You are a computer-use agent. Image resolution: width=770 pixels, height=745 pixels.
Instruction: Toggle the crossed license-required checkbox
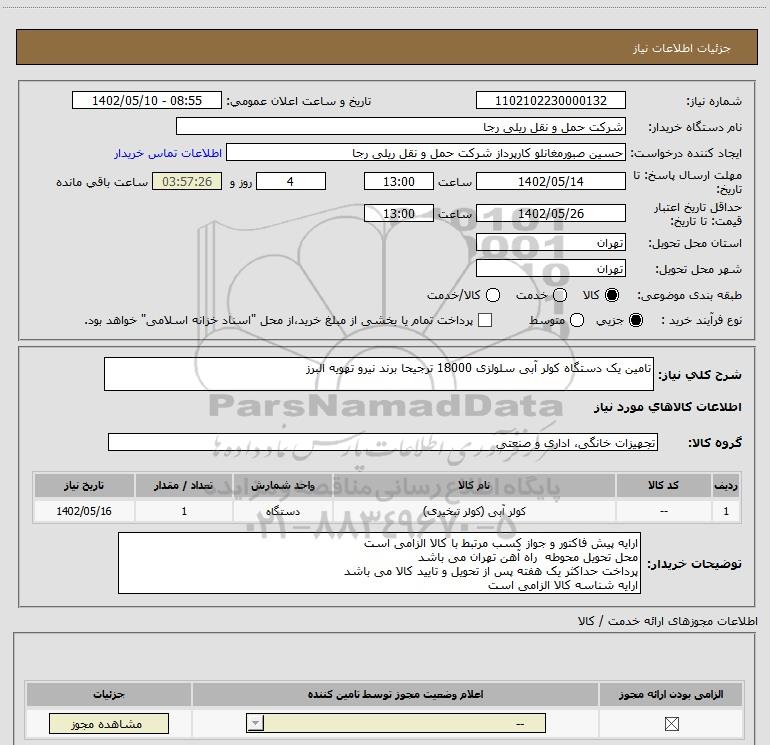pos(671,723)
